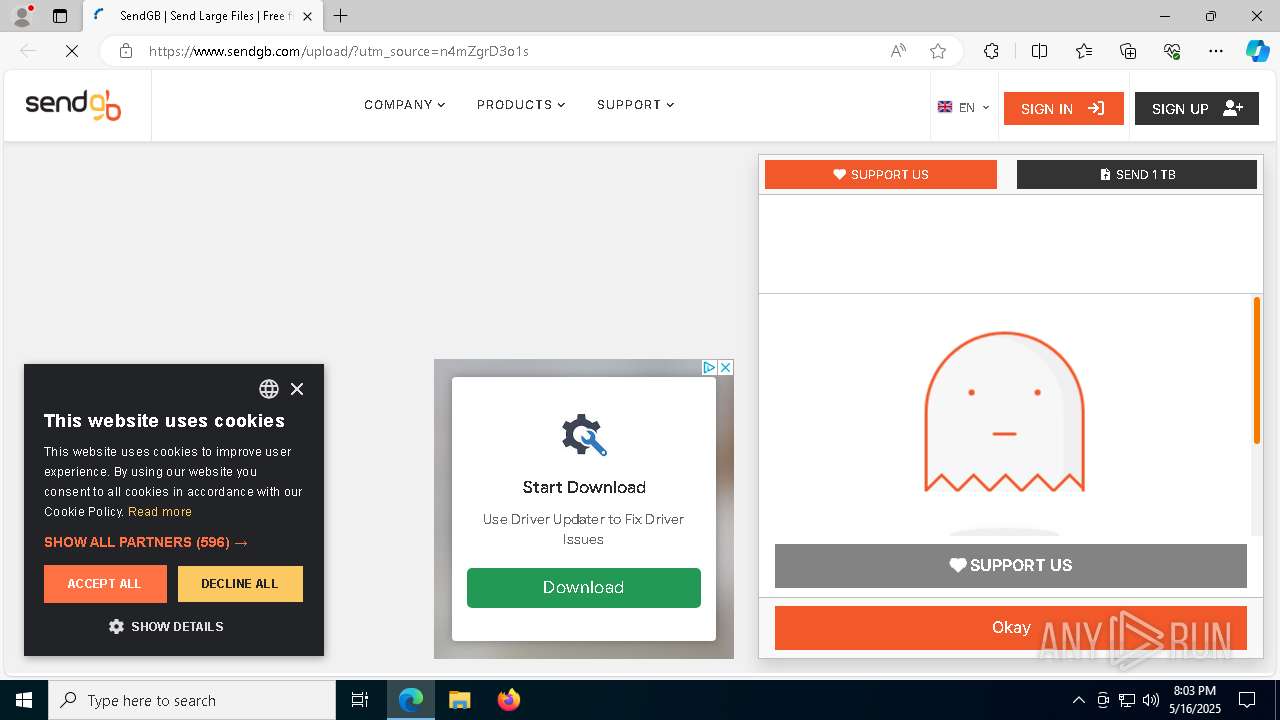Expand the PRODUCTS menu

coord(521,105)
